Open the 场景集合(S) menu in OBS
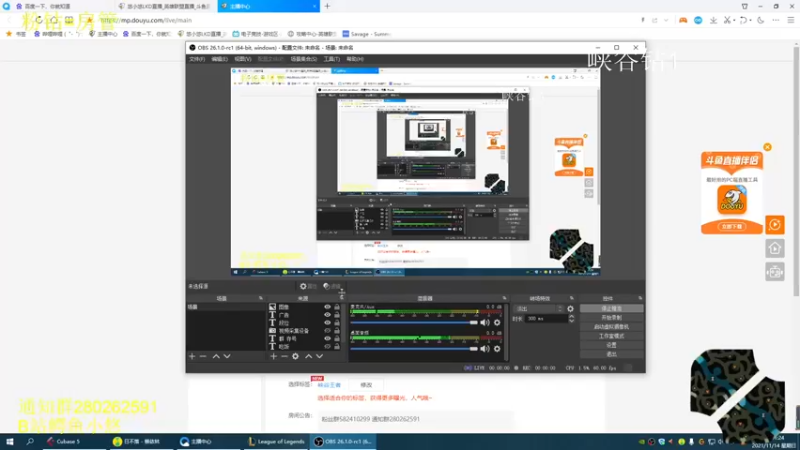 click(304, 59)
